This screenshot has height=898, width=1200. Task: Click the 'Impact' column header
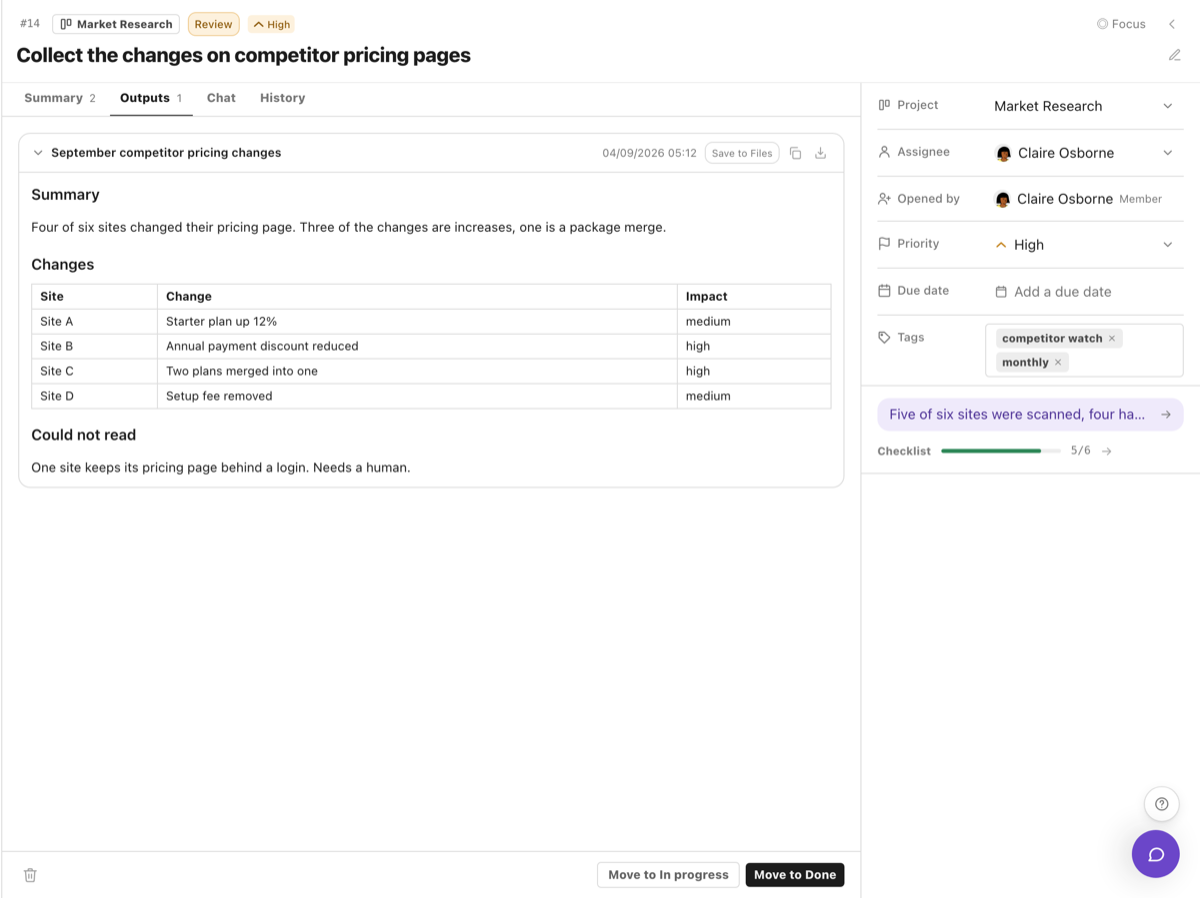tap(754, 297)
